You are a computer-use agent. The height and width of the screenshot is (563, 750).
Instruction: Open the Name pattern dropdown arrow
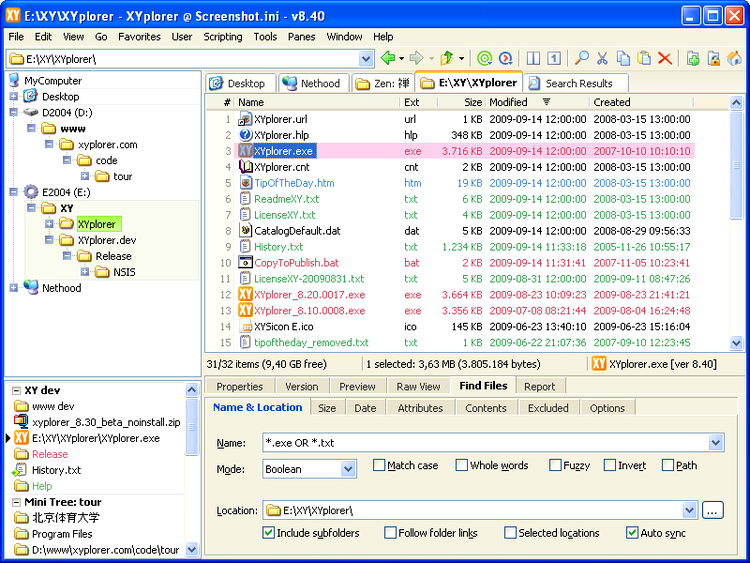(x=716, y=442)
